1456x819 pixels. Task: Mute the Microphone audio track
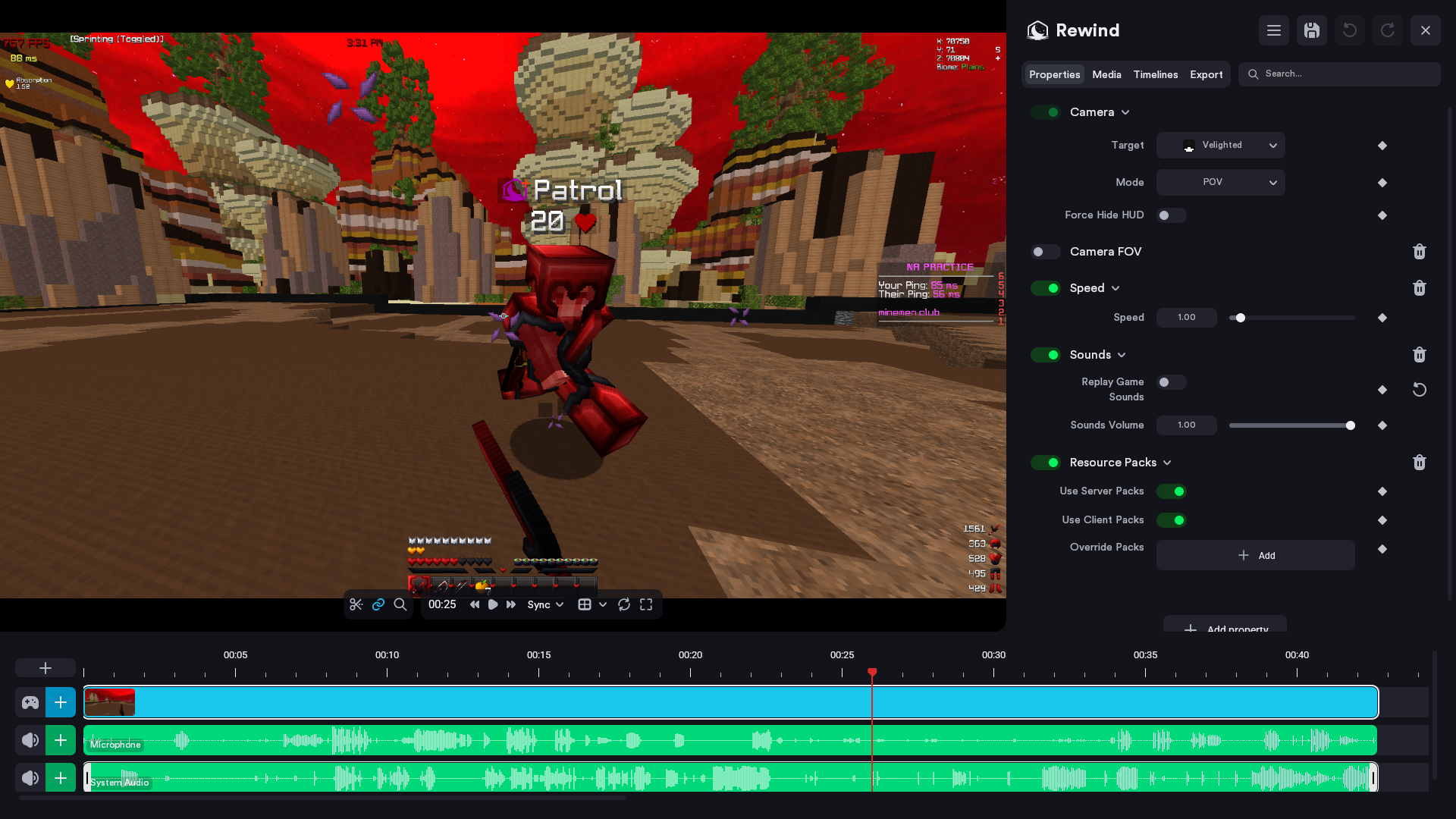click(30, 740)
